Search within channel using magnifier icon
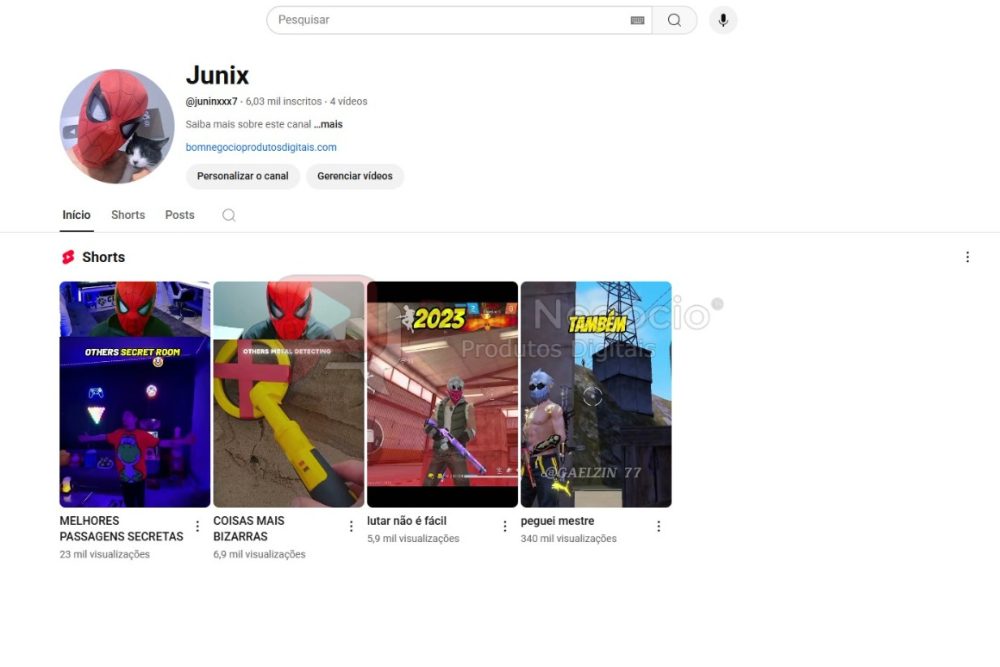Screen dimensions: 1000x667 pos(229,216)
